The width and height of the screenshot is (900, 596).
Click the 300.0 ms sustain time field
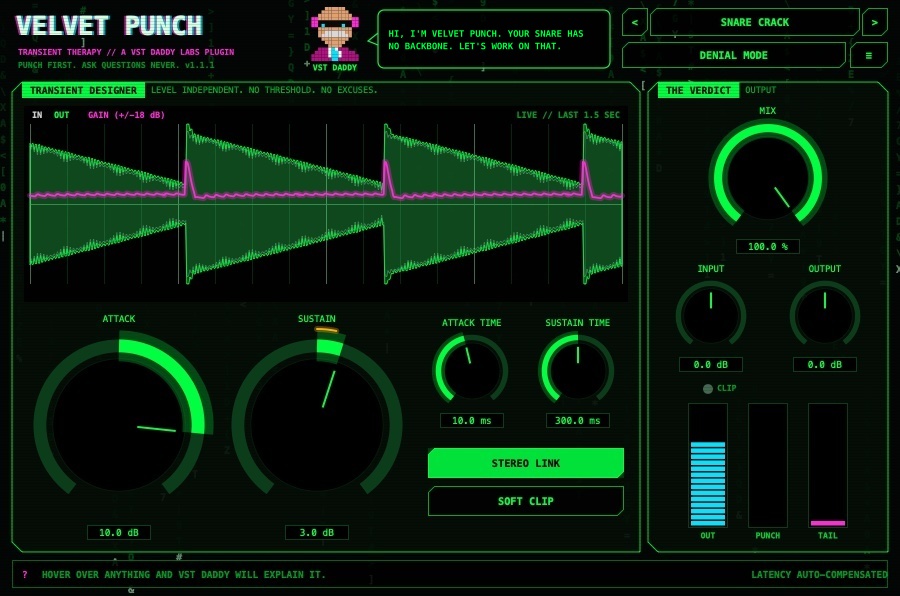[x=577, y=420]
